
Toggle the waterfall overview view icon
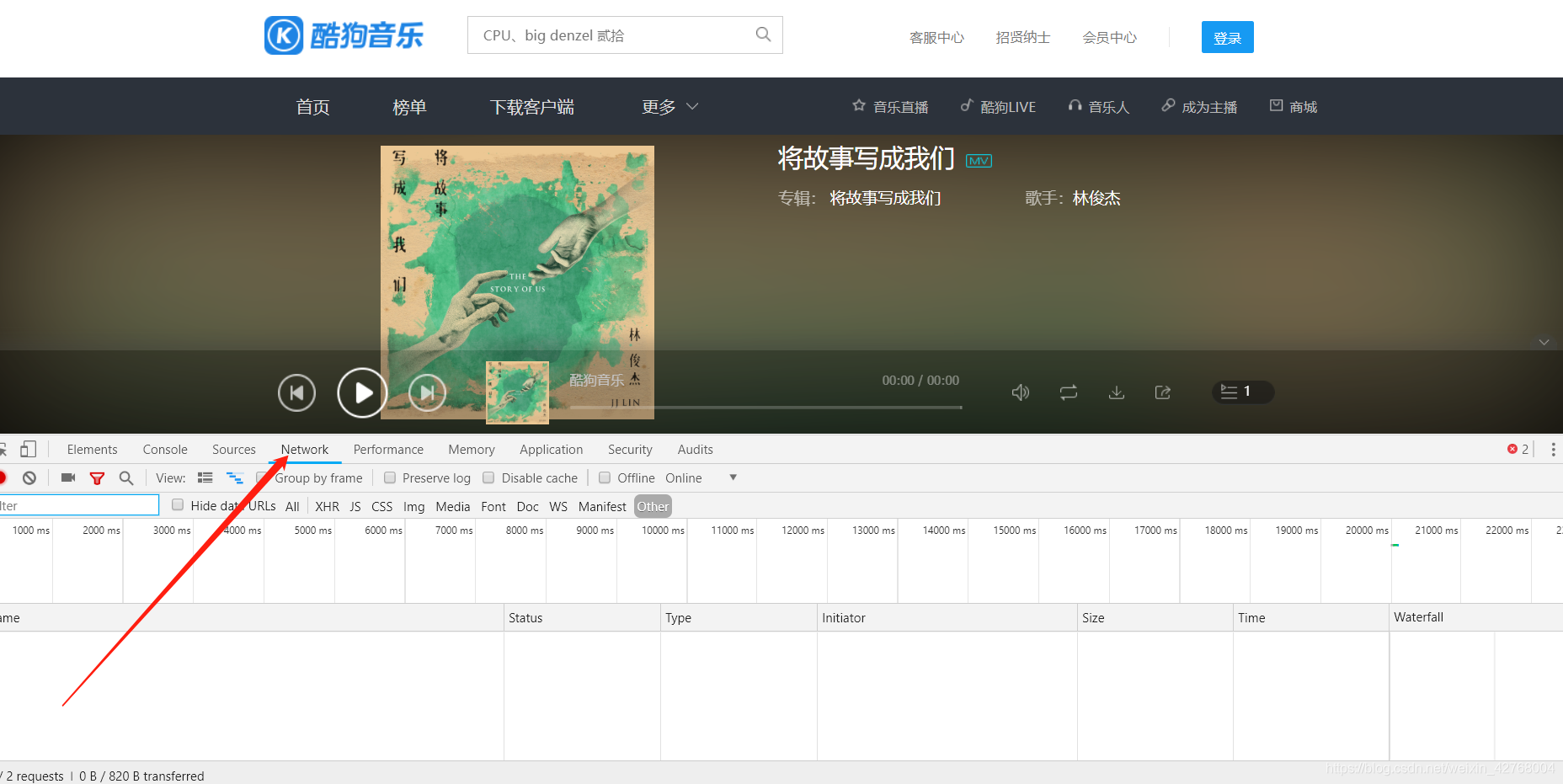click(x=234, y=477)
